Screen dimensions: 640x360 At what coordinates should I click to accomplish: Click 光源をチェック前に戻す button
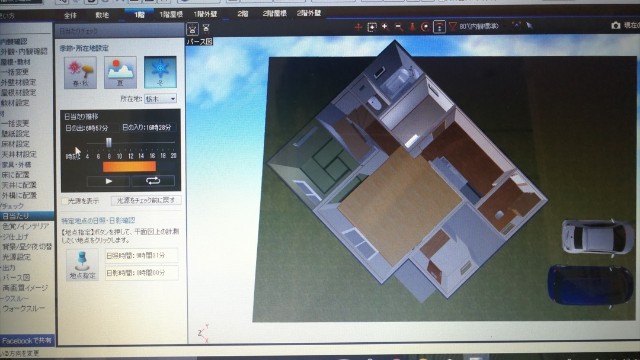point(146,200)
